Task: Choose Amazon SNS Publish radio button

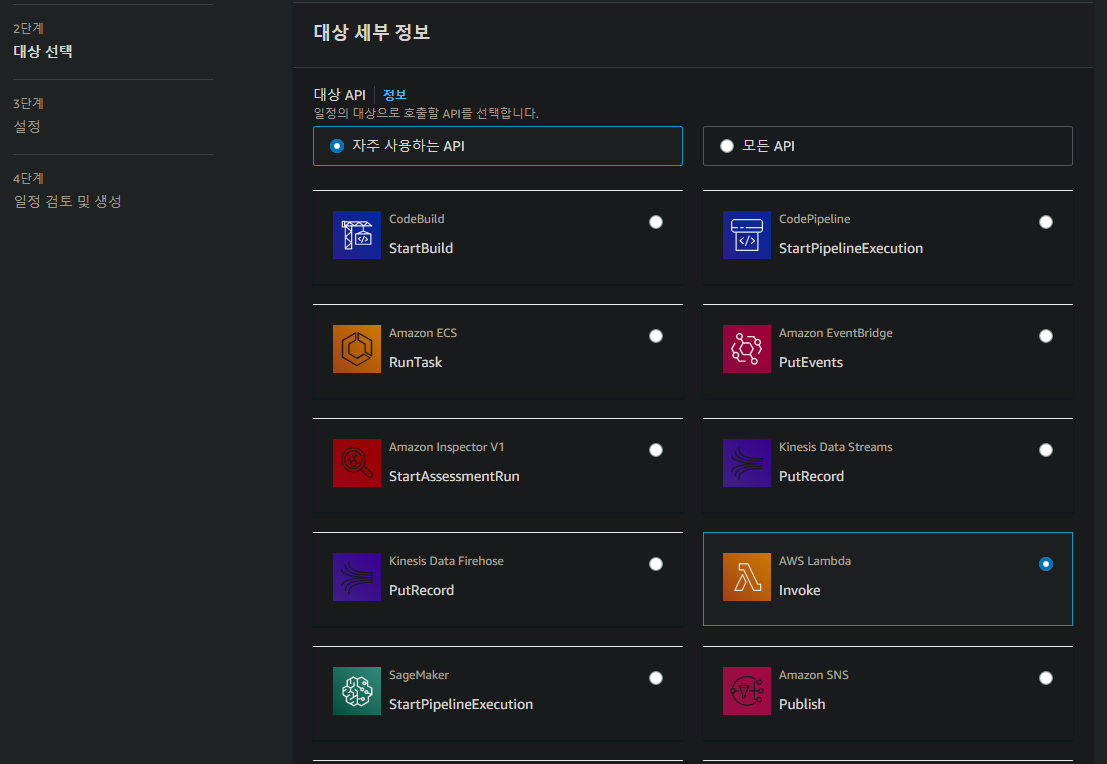Action: (x=1046, y=678)
